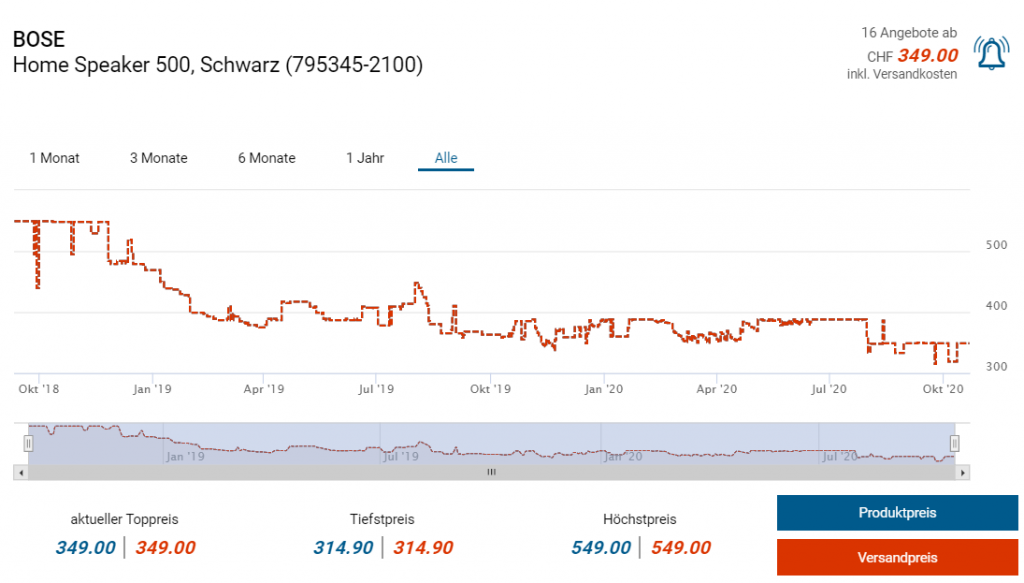
Task: Select the 1 Monat time range
Action: coord(54,158)
